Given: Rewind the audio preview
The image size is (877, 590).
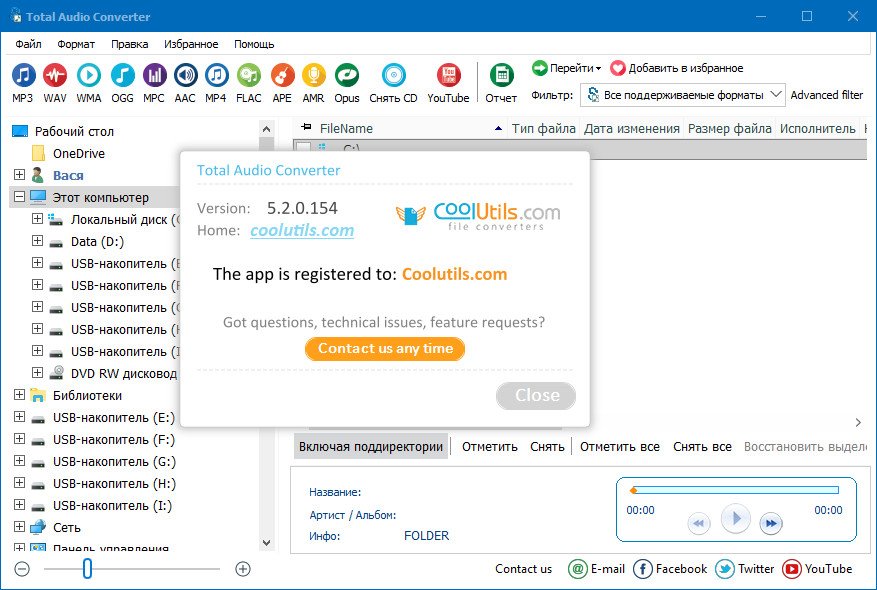Looking at the screenshot, I should [699, 523].
